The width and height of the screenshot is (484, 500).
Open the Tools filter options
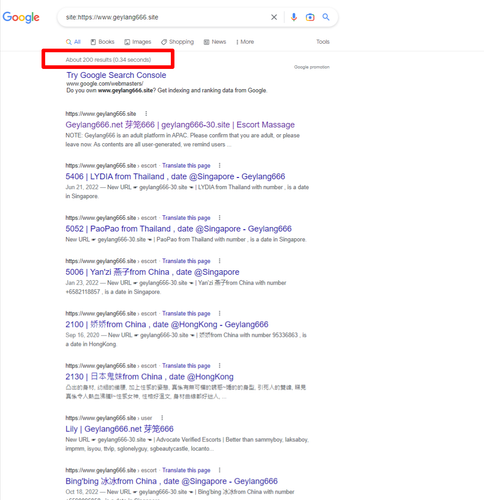coord(323,42)
